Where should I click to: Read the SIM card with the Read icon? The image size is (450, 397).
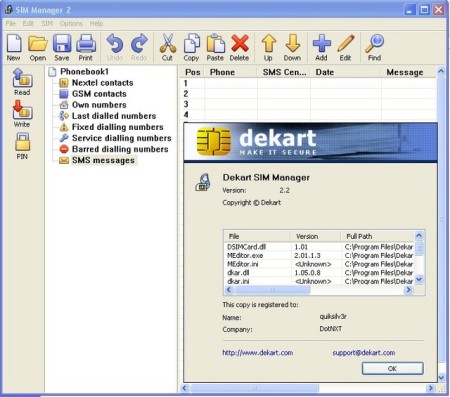[x=22, y=82]
